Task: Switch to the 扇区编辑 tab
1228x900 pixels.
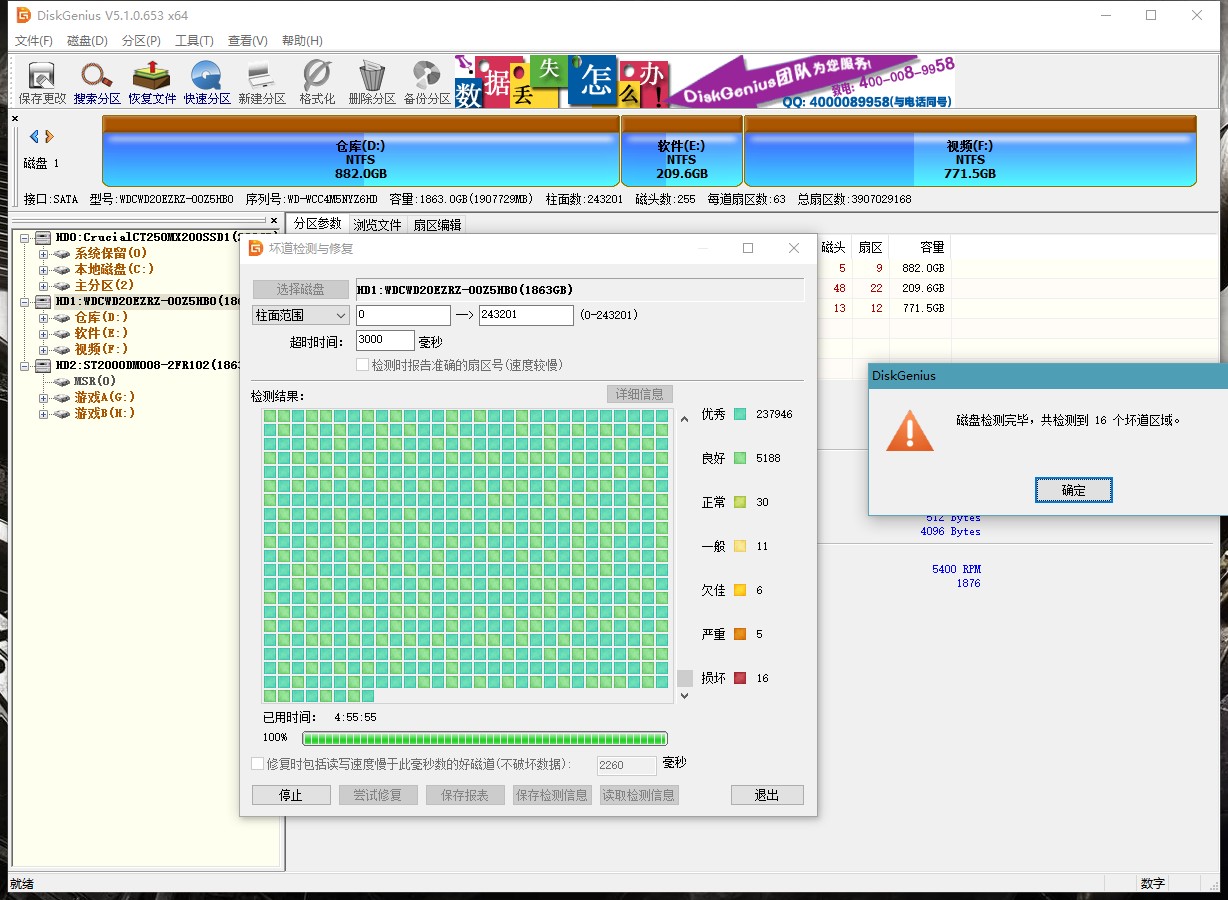Action: click(437, 225)
